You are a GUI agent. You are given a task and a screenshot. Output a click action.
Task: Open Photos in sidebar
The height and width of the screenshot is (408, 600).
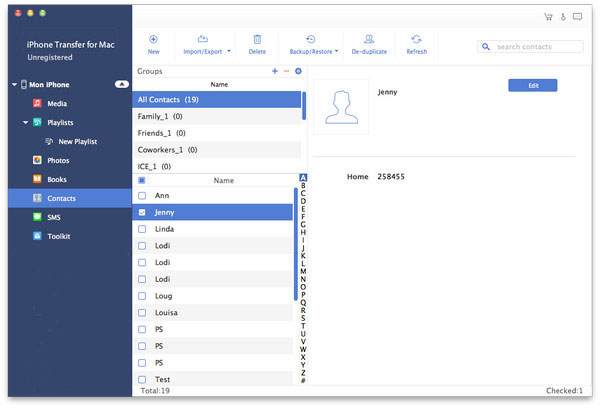pyautogui.click(x=58, y=160)
